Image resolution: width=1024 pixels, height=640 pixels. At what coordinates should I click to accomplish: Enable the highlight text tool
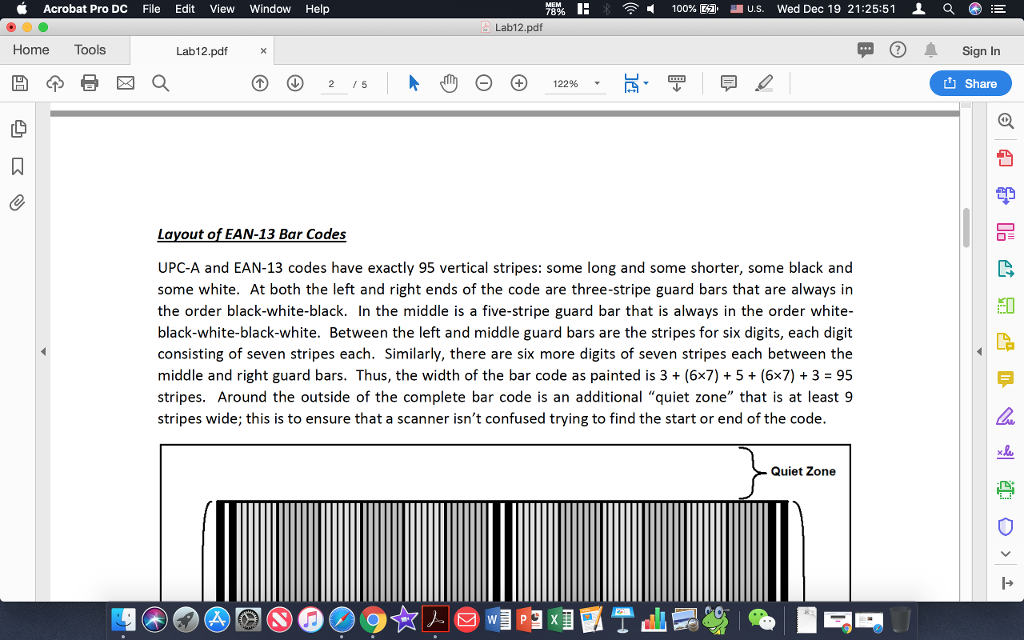click(x=763, y=83)
